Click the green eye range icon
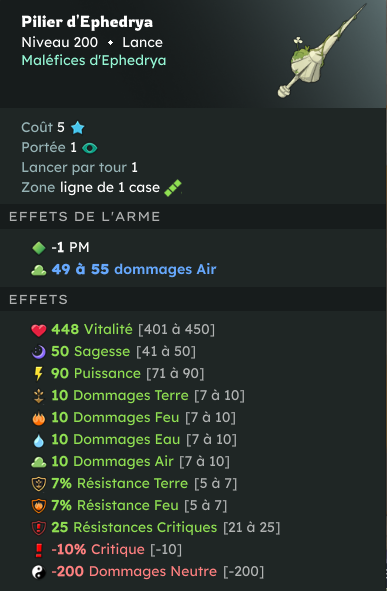This screenshot has width=387, height=591. pyautogui.click(x=89, y=148)
